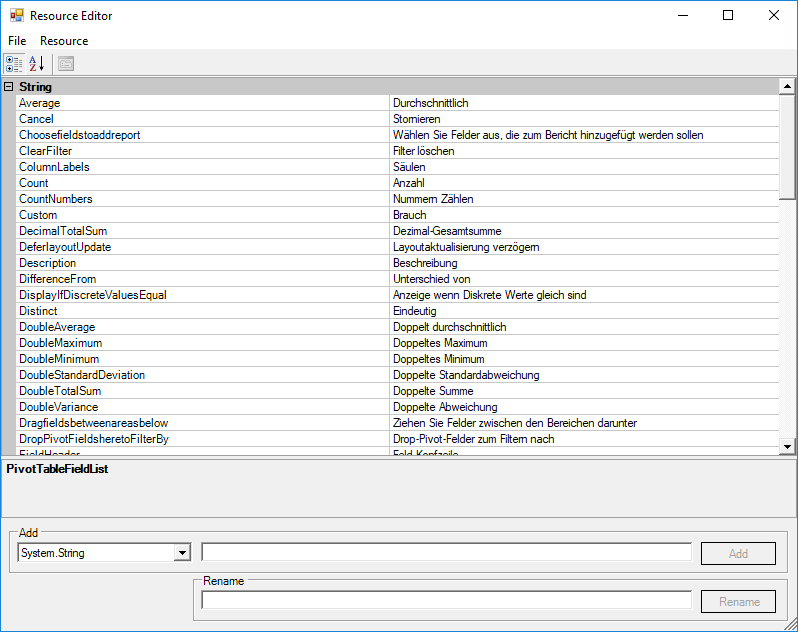
Task: Sort properties alphabetically with the A-Z icon
Action: tap(36, 64)
